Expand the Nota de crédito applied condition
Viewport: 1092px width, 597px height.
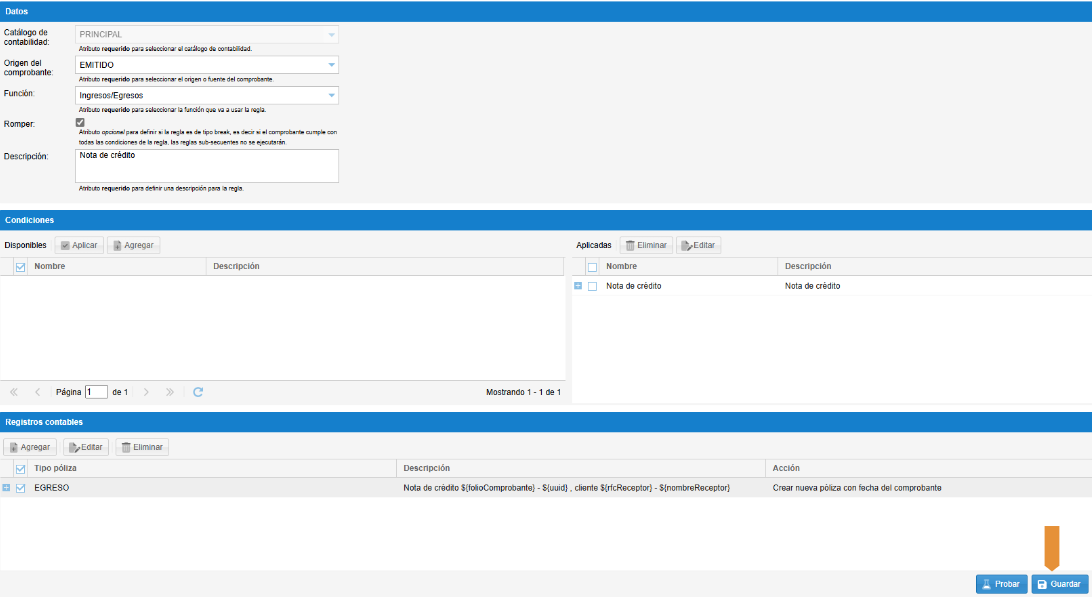point(578,286)
